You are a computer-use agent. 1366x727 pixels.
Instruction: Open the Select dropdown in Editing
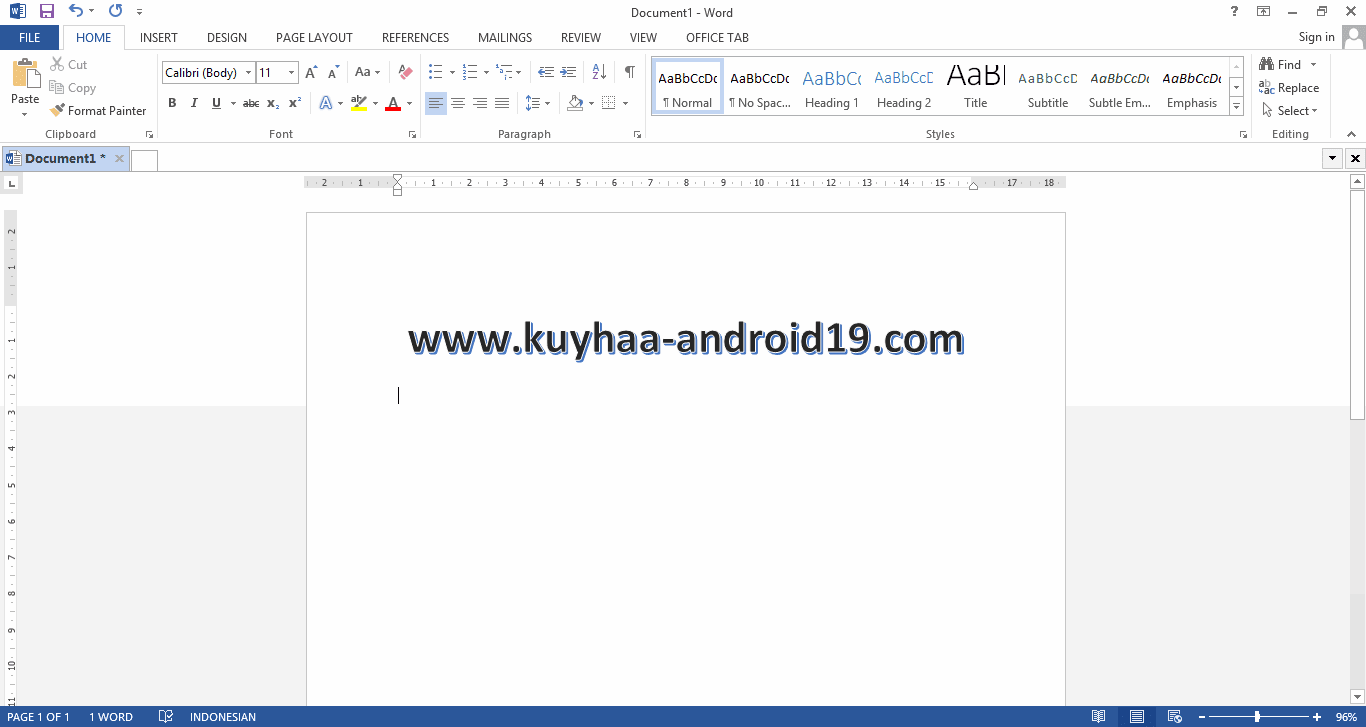click(x=1290, y=111)
